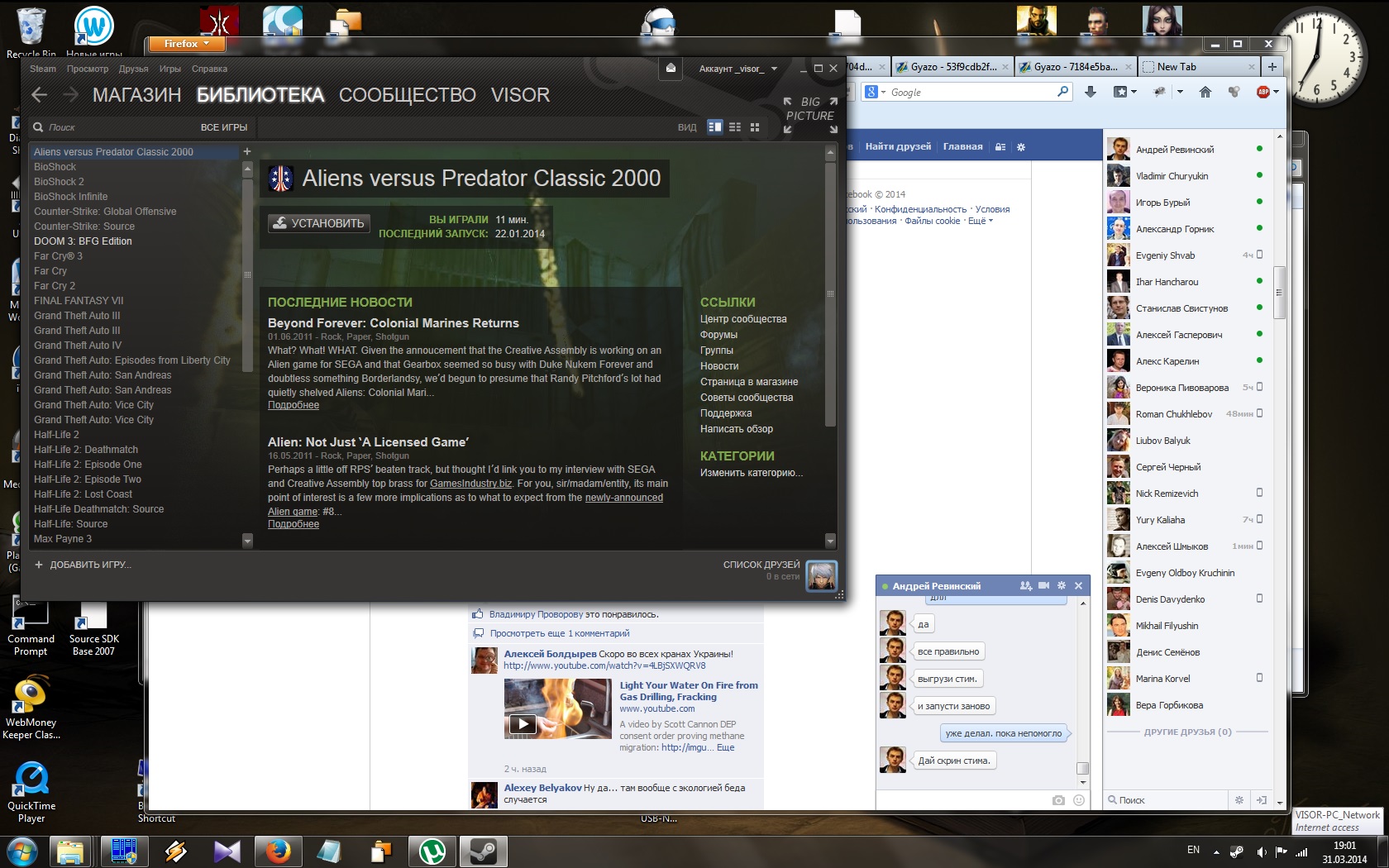This screenshot has height=868, width=1389.
Task: Switch to the New Tab in Firefox
Action: coord(1197,67)
